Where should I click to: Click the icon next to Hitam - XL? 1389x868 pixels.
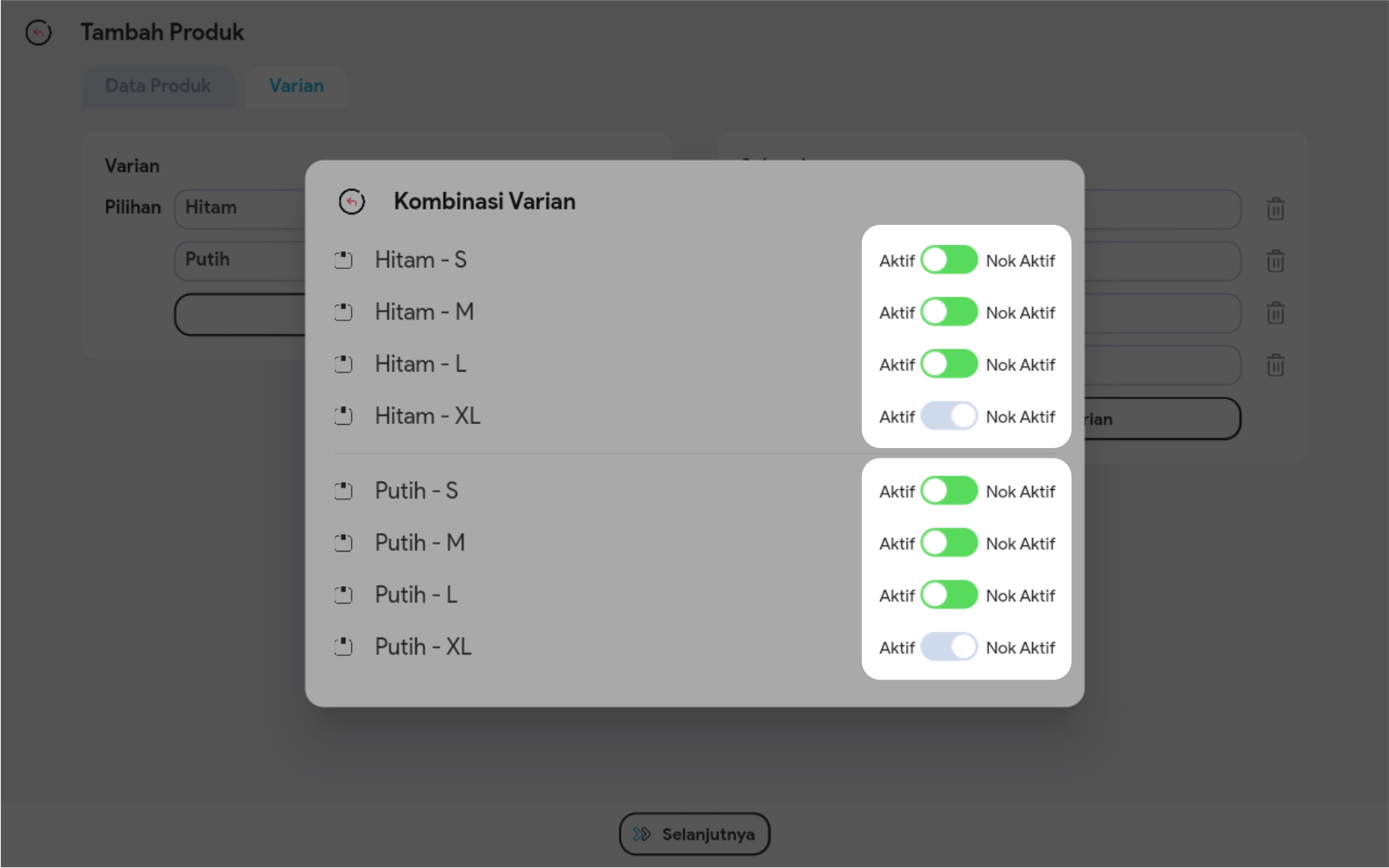click(343, 416)
